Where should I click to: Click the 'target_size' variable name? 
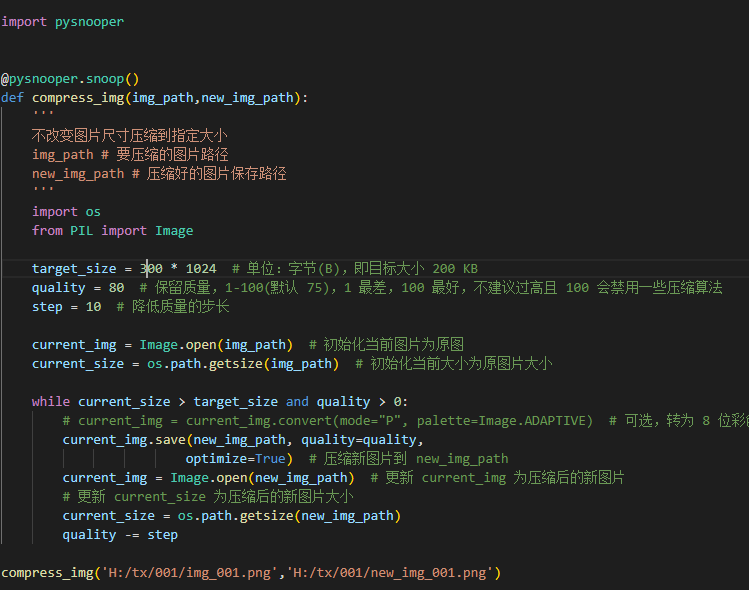[x=74, y=269]
